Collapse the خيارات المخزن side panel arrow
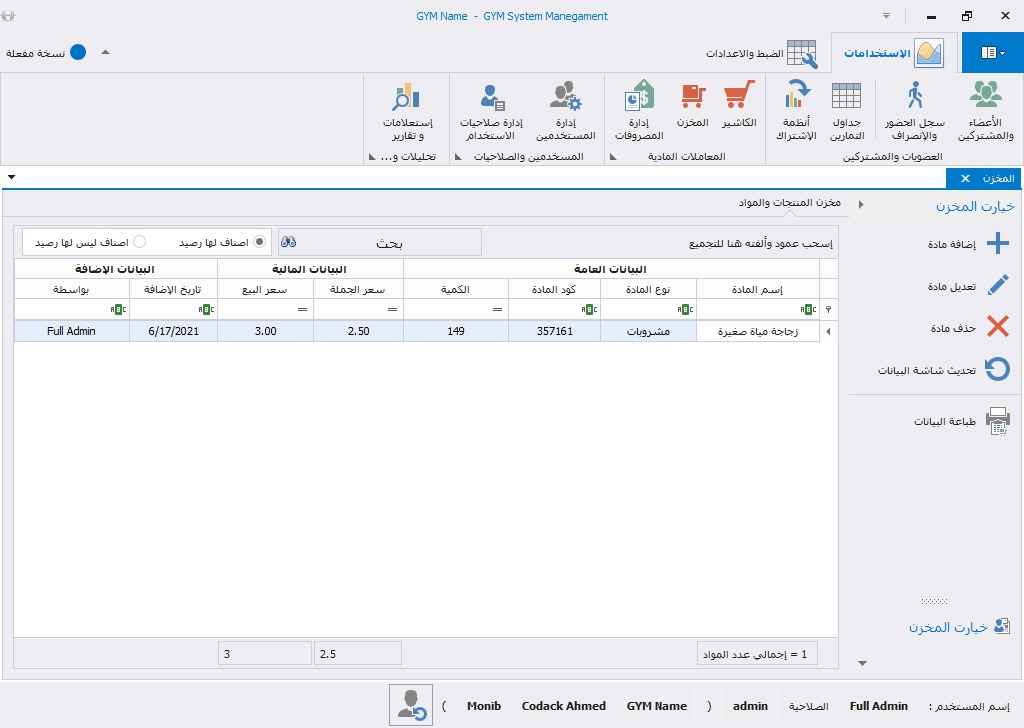This screenshot has width=1024, height=728. point(861,204)
